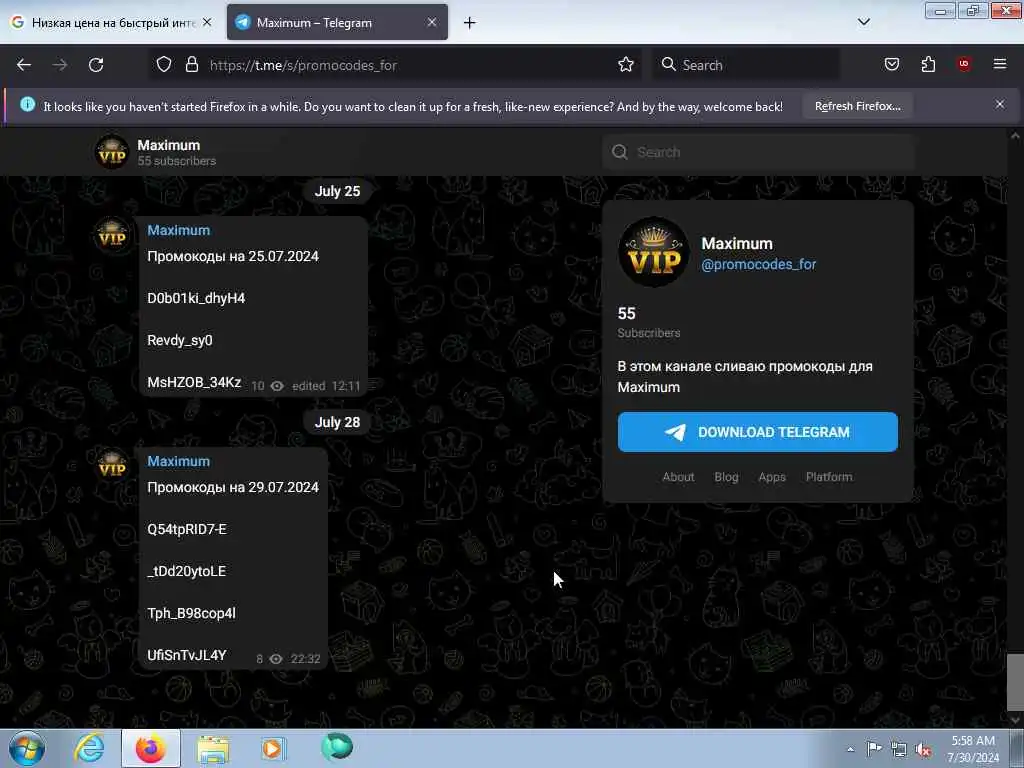Focus the Telegram channel Search field

(x=758, y=152)
